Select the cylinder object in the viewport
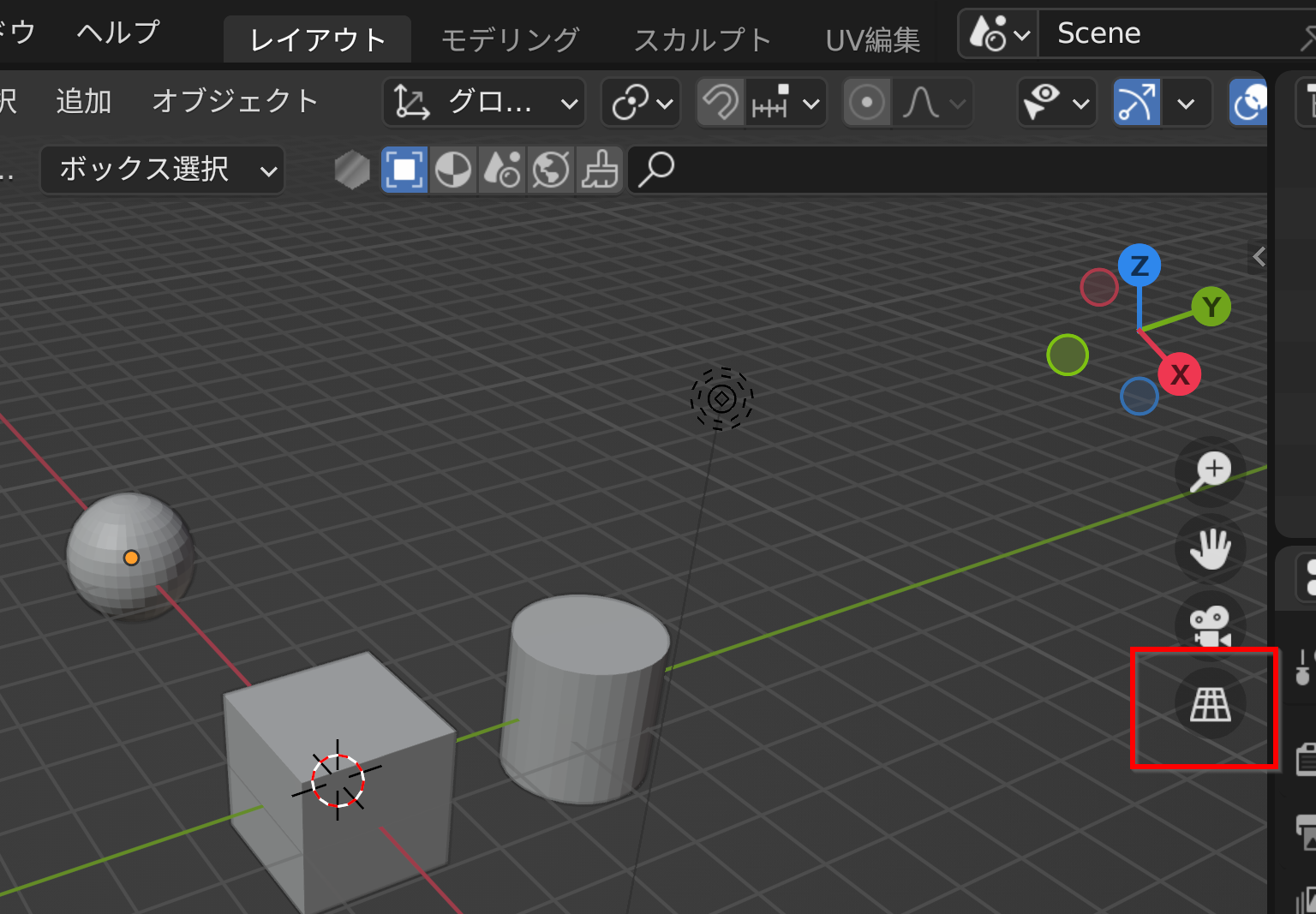This screenshot has height=914, width=1316. click(584, 698)
